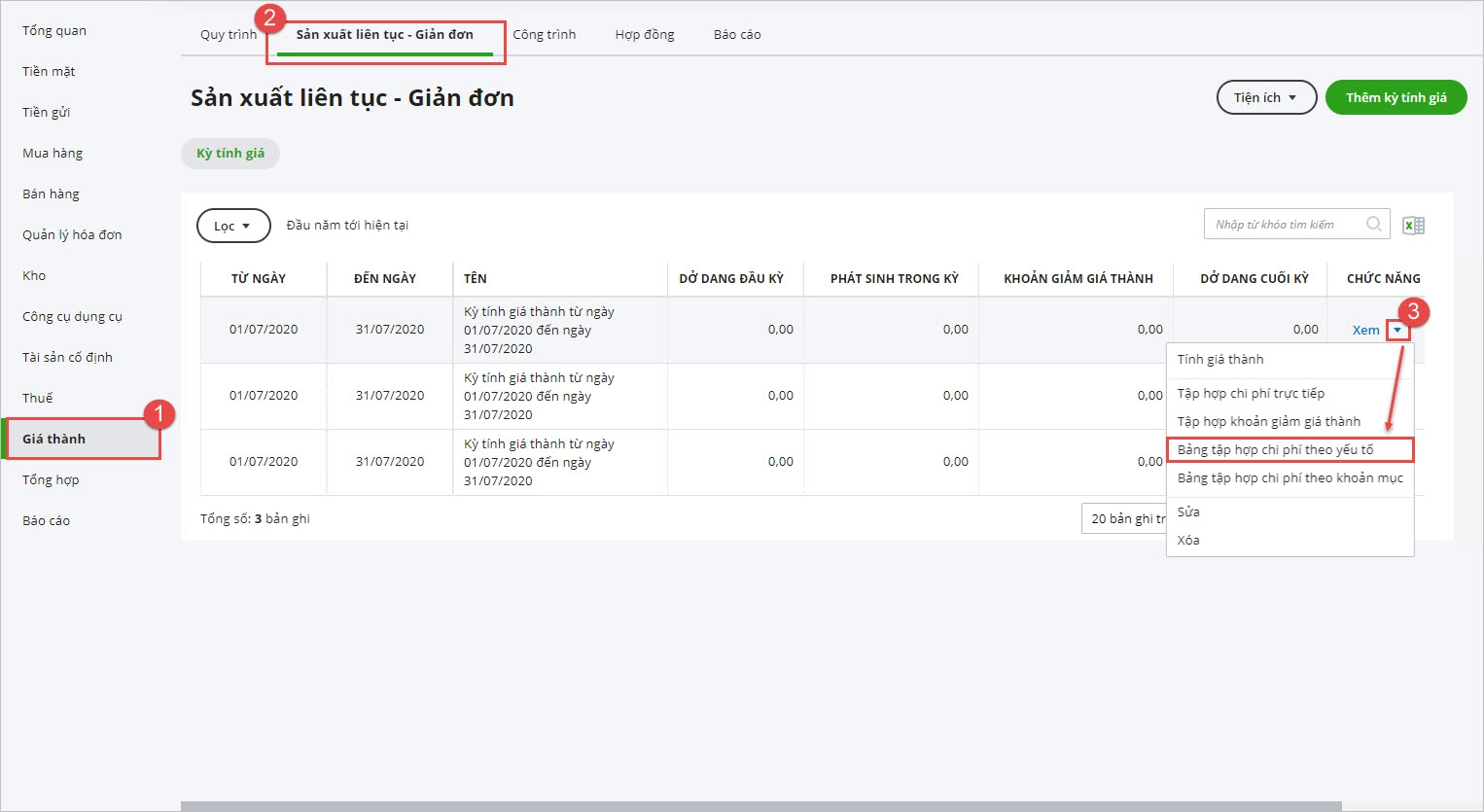Choose Tập hợp chi phí trực tiếp

point(1251,394)
